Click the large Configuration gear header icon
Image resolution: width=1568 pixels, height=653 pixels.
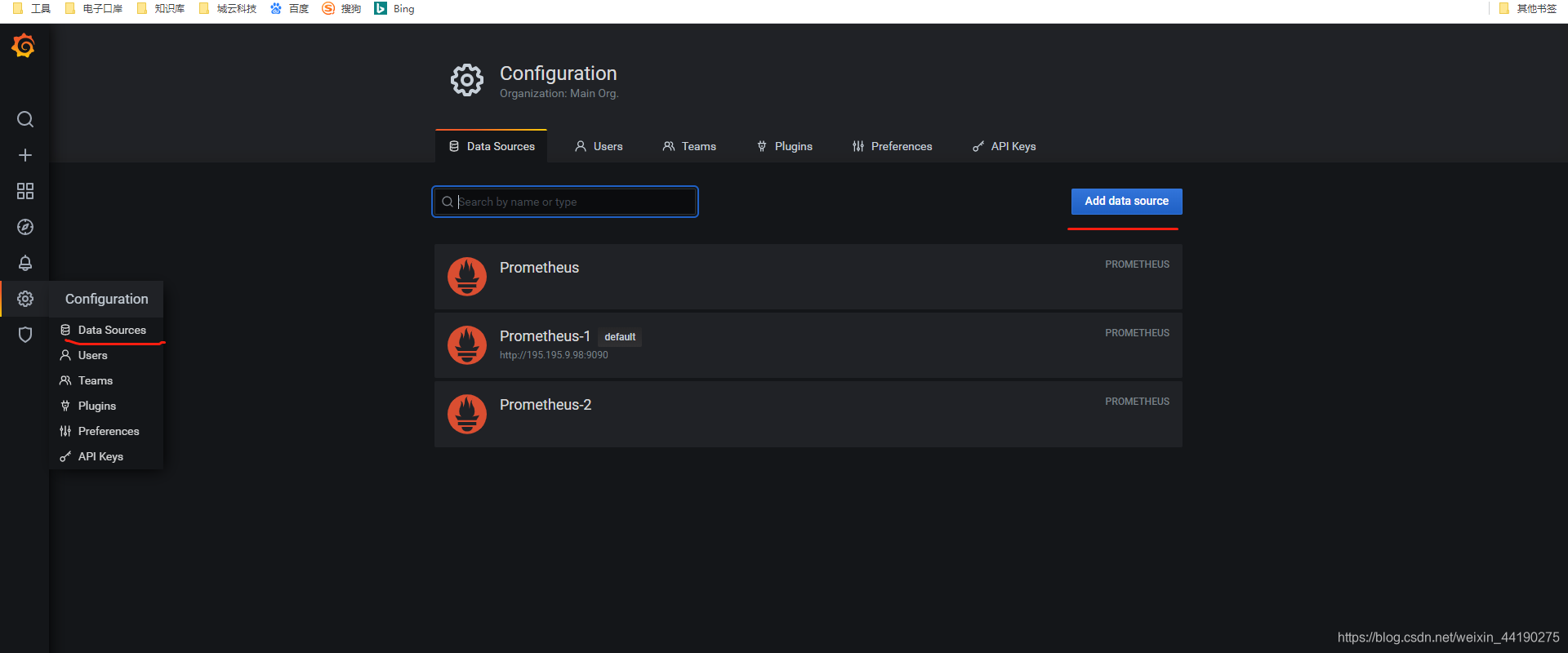pyautogui.click(x=467, y=80)
